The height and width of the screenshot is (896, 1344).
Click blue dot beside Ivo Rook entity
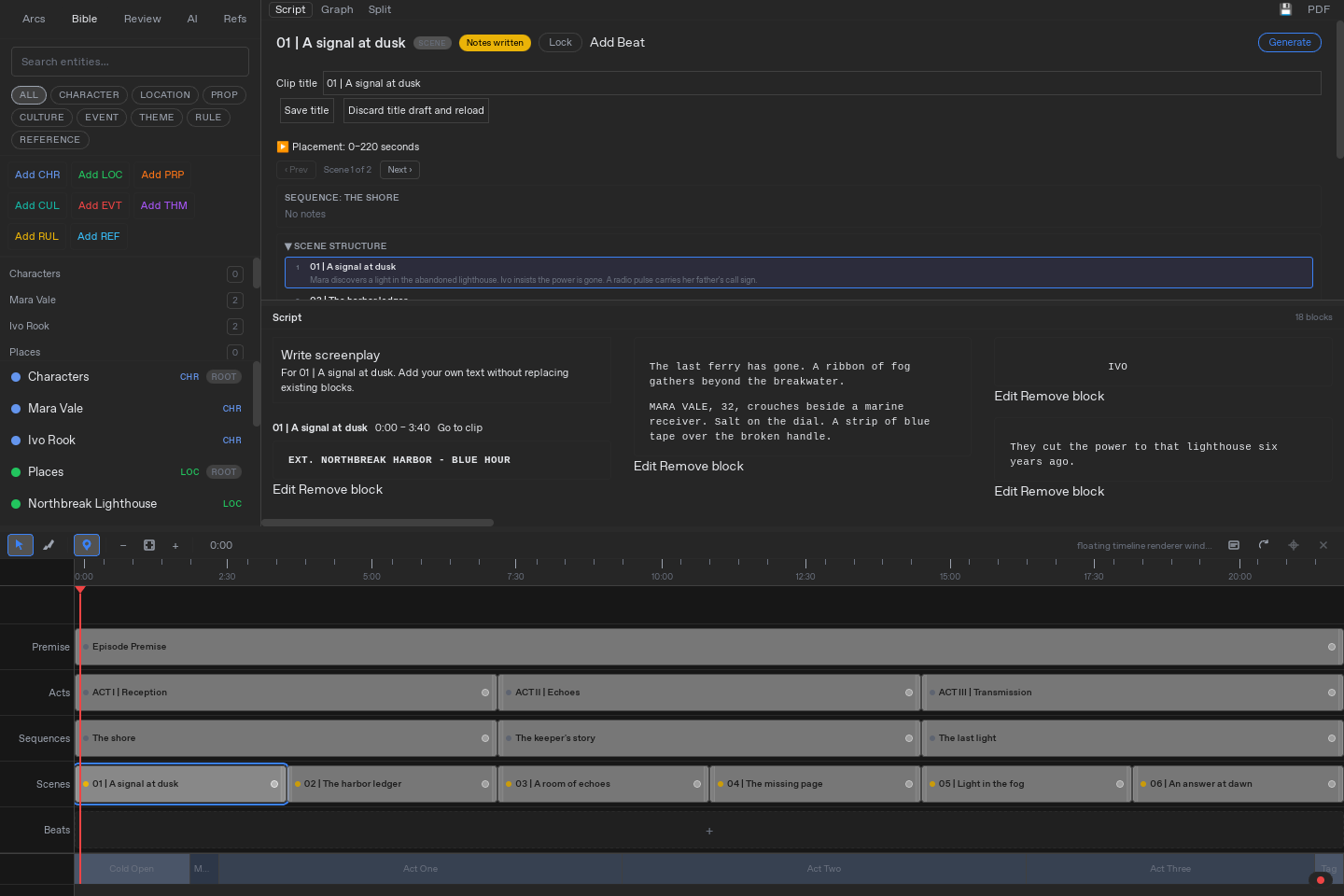[x=16, y=441]
